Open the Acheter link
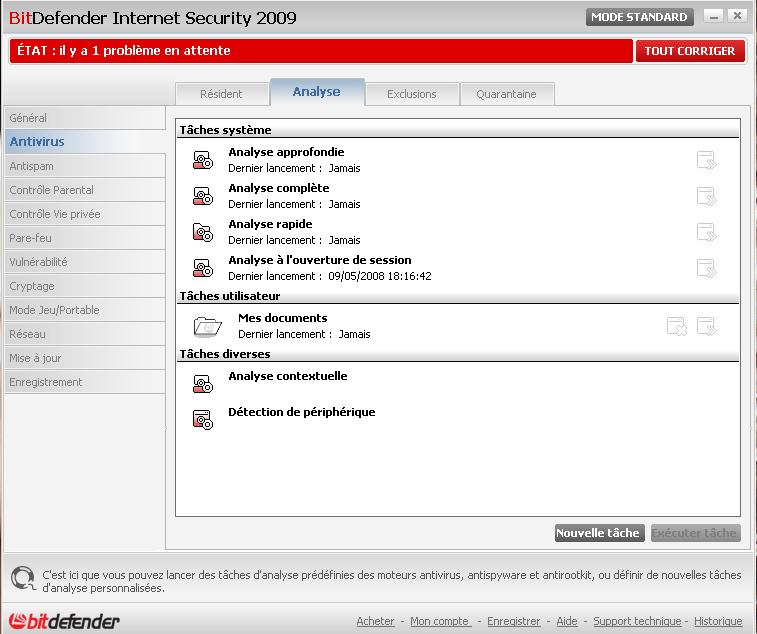This screenshot has width=757, height=634. (x=375, y=621)
